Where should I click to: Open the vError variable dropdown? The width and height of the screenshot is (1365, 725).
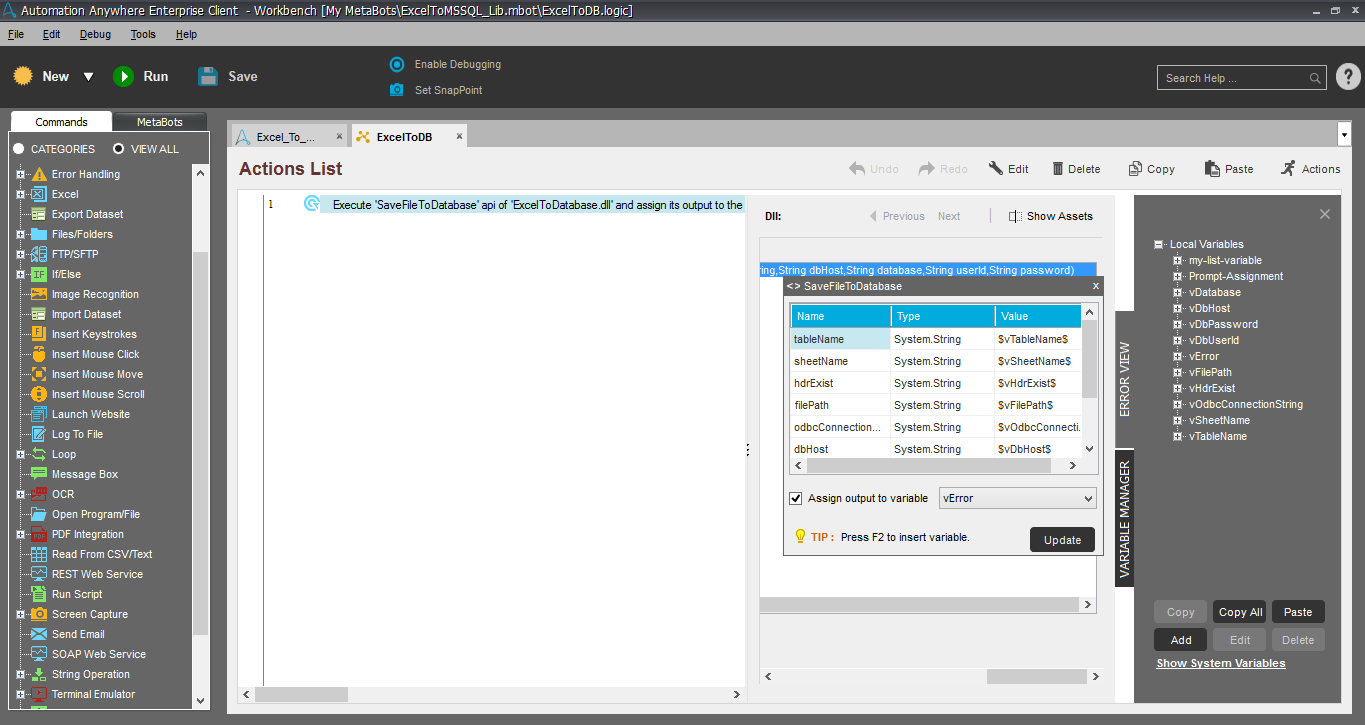(1088, 498)
